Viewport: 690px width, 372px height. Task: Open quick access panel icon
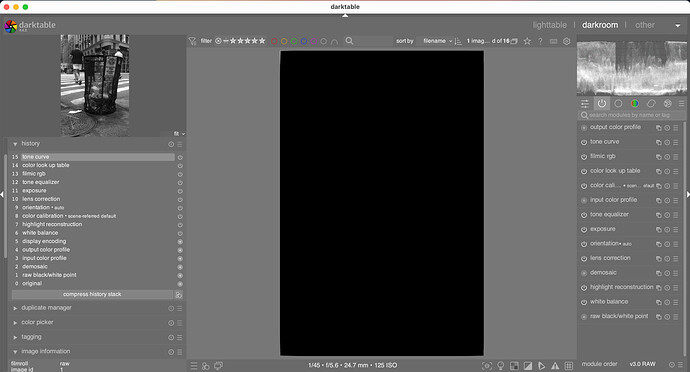(x=585, y=103)
